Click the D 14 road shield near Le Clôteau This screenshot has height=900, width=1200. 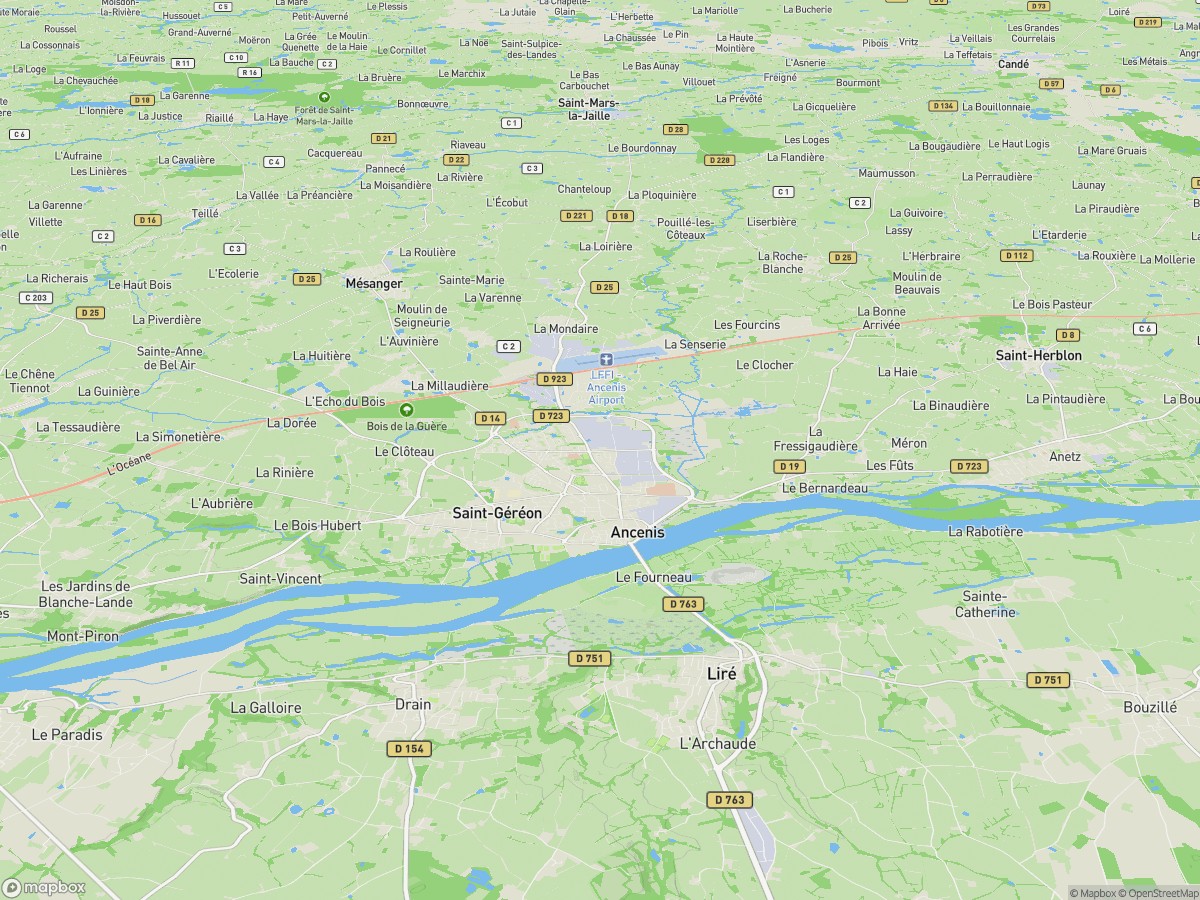click(x=489, y=418)
